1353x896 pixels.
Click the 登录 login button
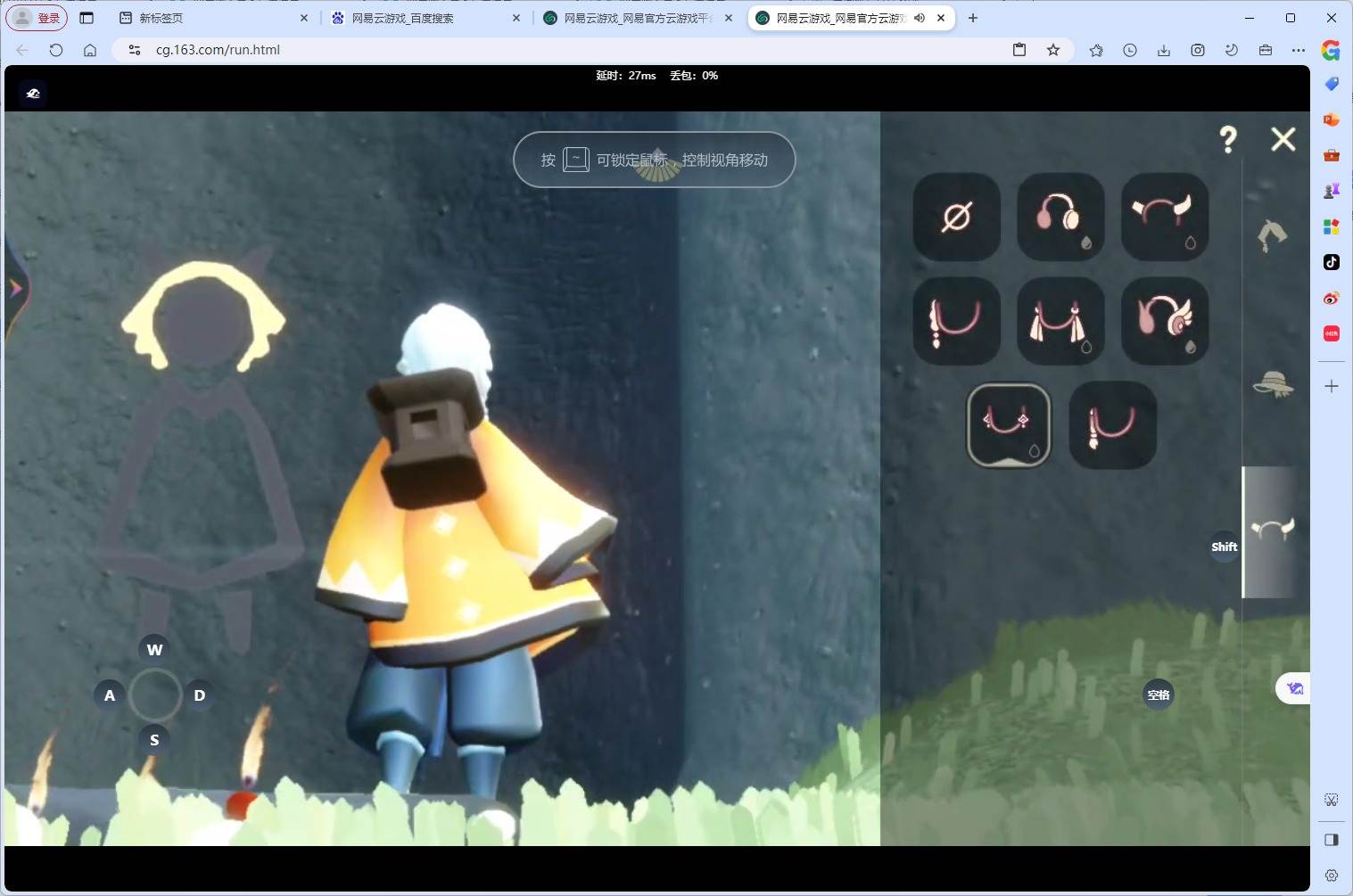[x=37, y=18]
